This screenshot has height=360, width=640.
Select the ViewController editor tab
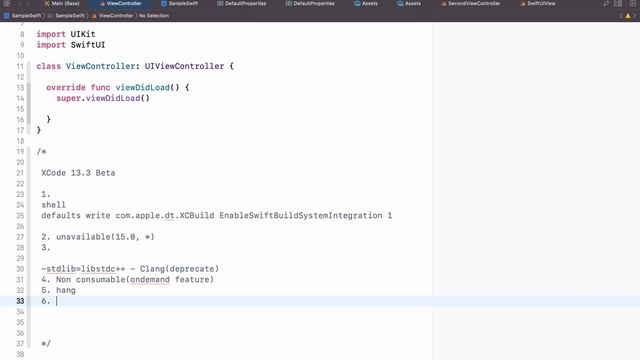[x=121, y=3]
